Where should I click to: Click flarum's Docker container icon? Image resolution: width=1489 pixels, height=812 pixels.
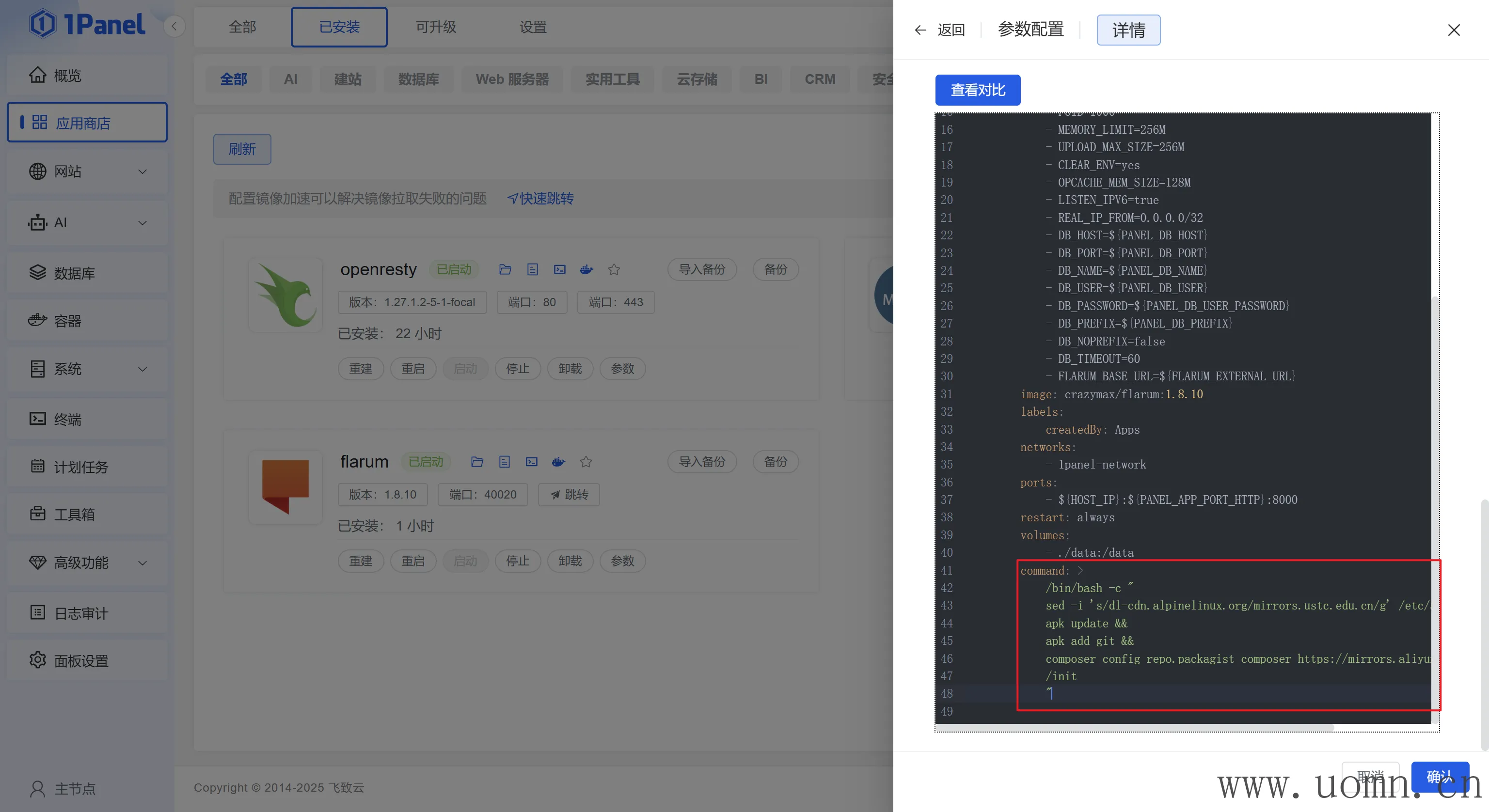tap(558, 462)
